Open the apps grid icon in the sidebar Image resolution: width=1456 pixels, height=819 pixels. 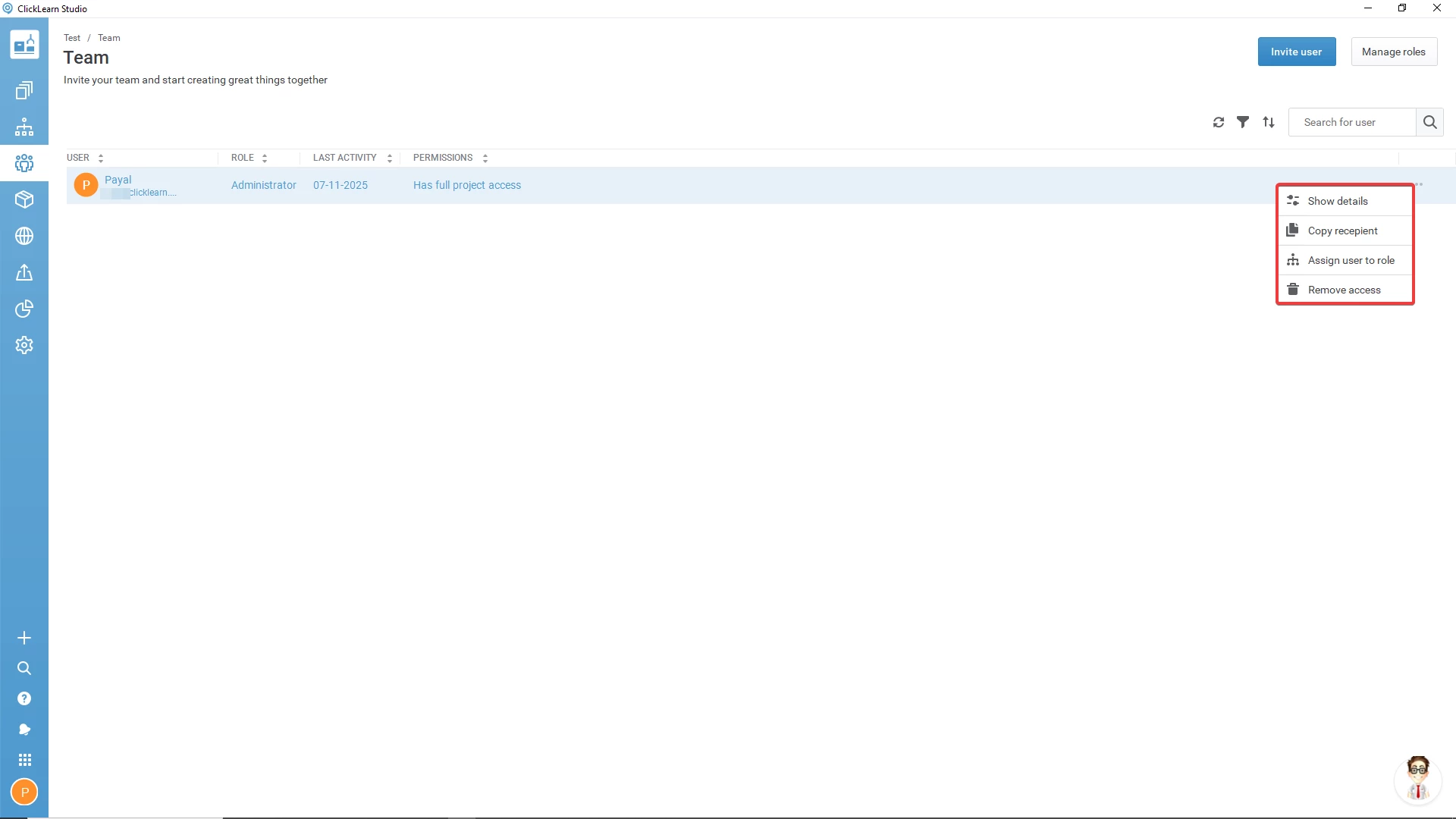[x=24, y=760]
